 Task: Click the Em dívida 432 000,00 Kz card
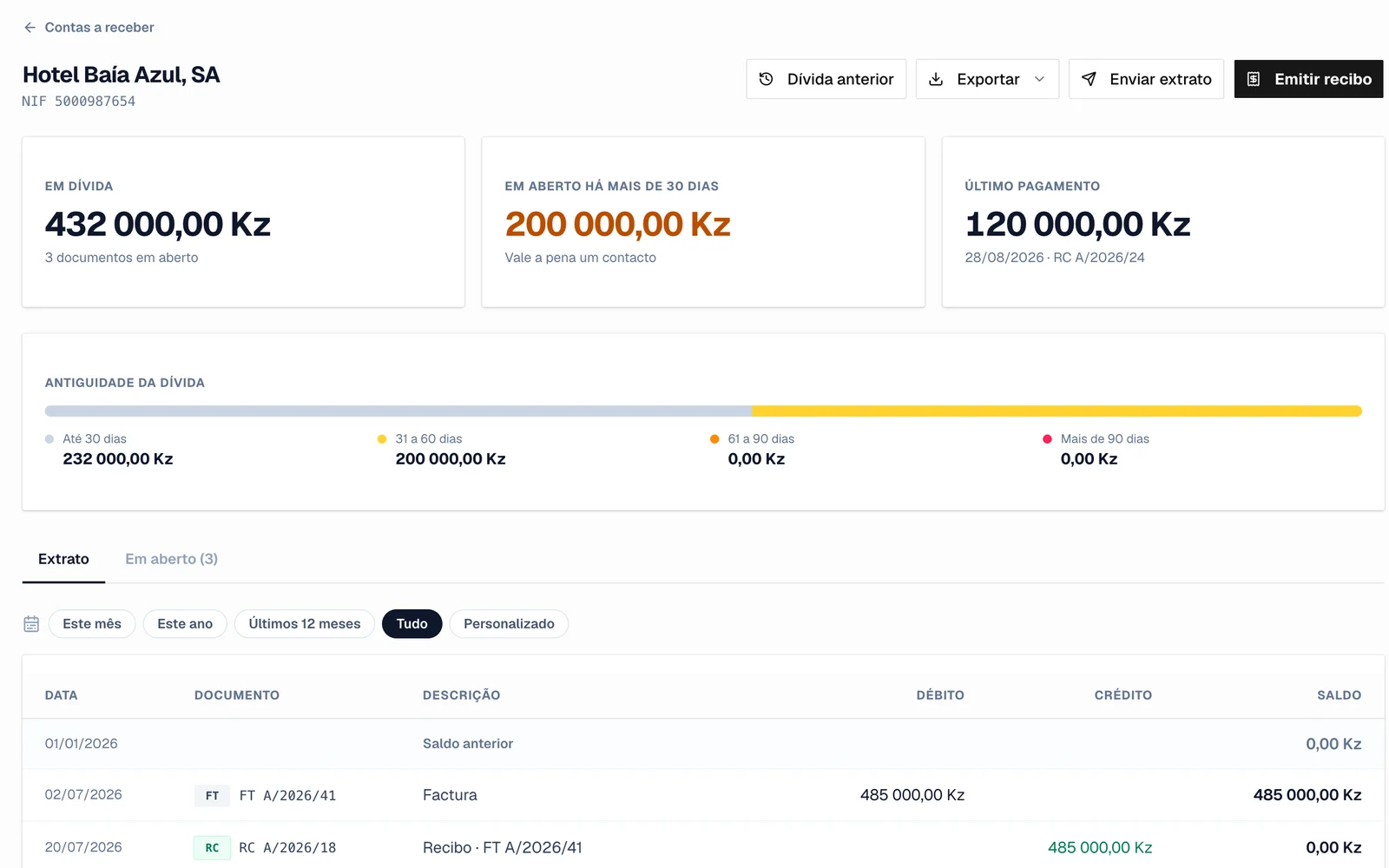point(243,222)
